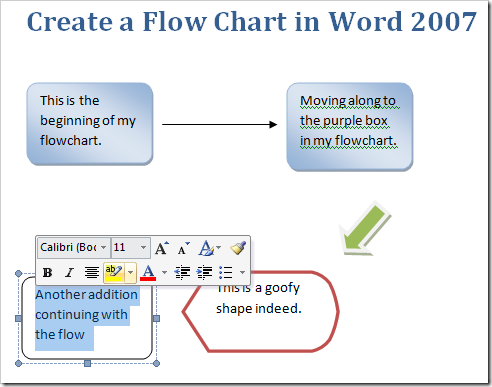Open bullets dropdown arrow
This screenshot has height=387, width=492.
click(242, 273)
